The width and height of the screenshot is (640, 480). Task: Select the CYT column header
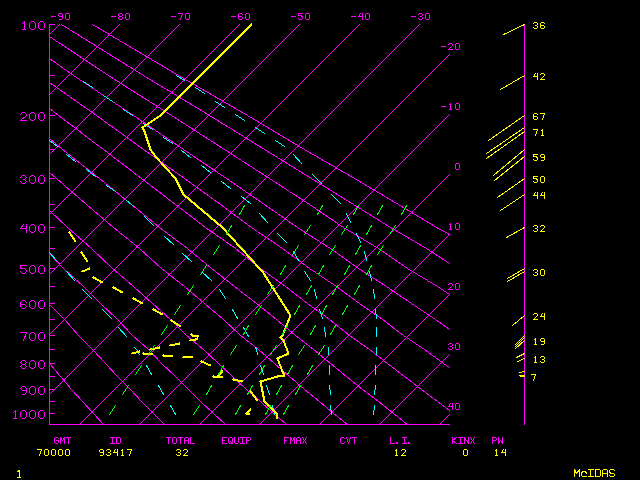pyautogui.click(x=348, y=440)
